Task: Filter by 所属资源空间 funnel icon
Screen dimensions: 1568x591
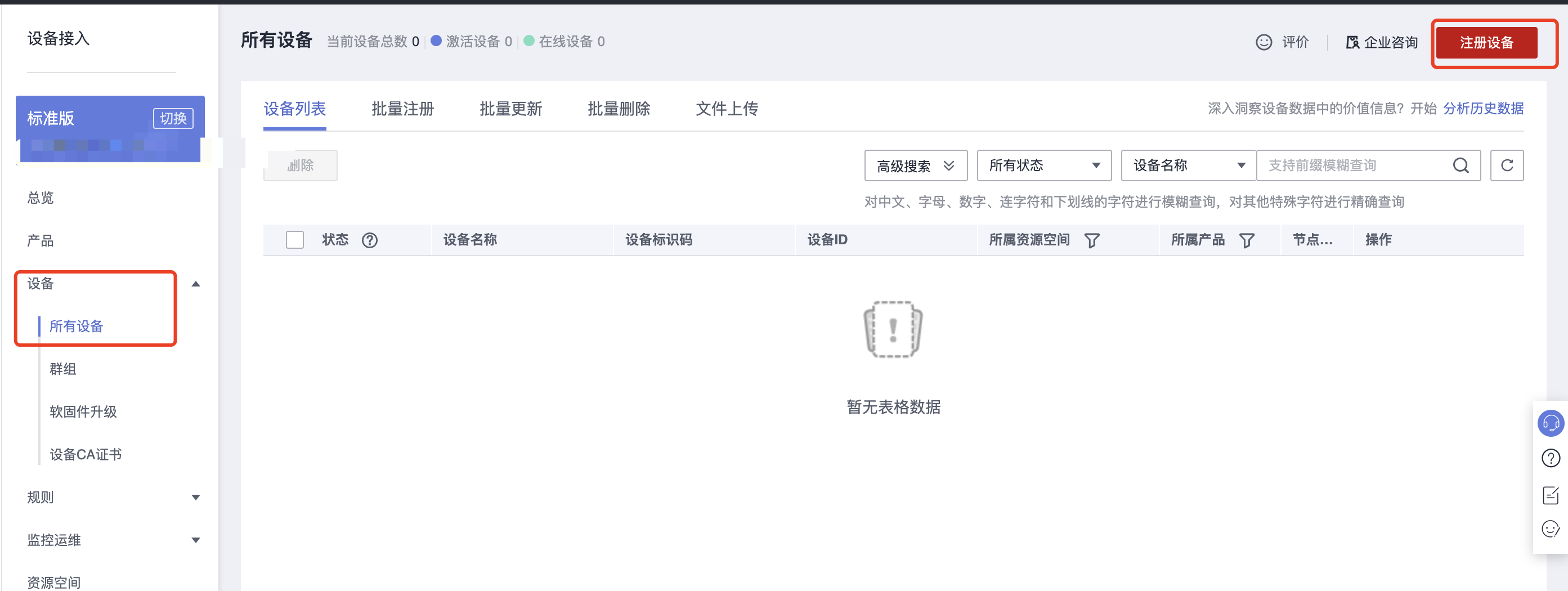Action: [1091, 240]
